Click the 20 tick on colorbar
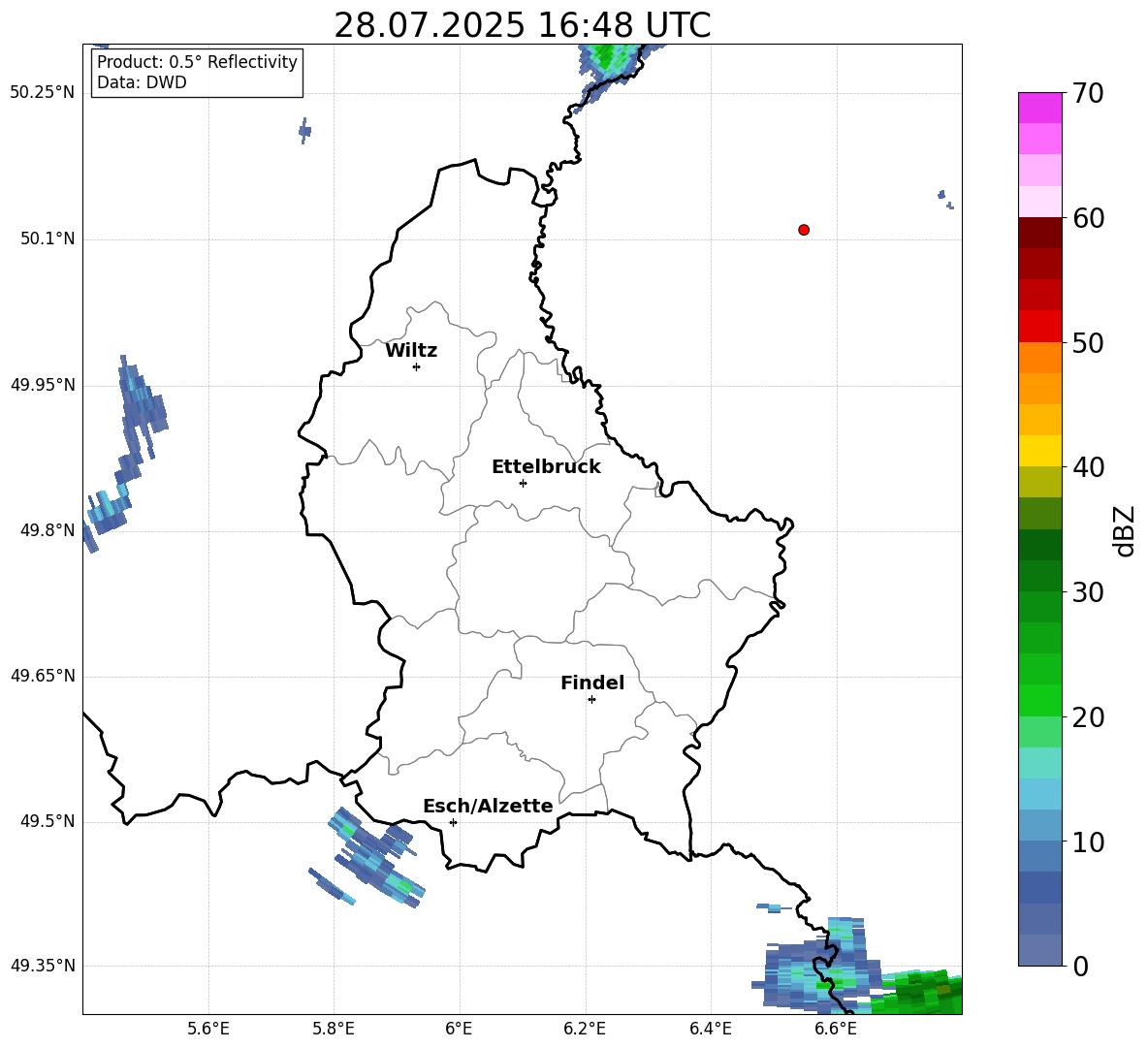The width and height of the screenshot is (1148, 1048). pyautogui.click(x=1088, y=716)
